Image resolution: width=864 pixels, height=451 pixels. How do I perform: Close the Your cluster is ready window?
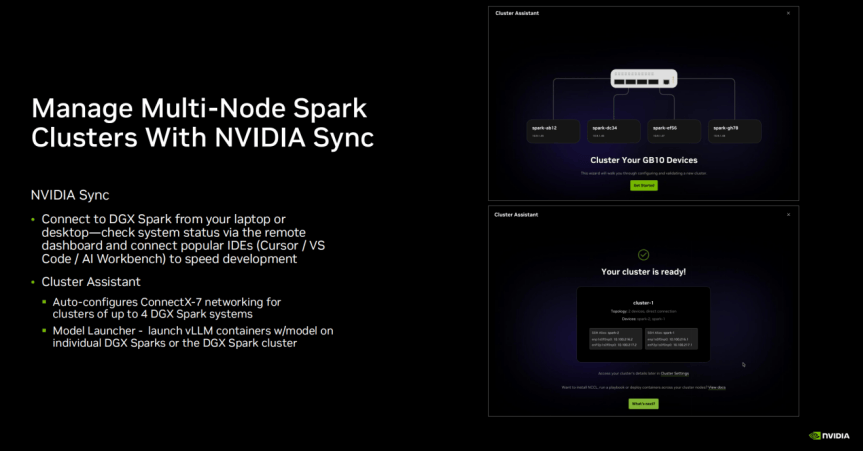pyautogui.click(x=789, y=214)
